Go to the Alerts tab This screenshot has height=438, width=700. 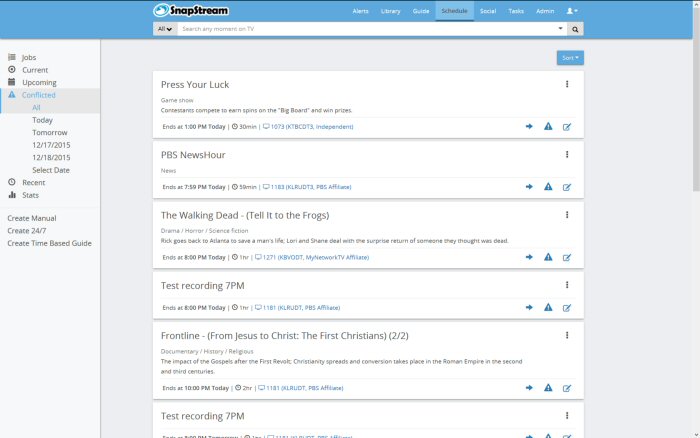[360, 11]
